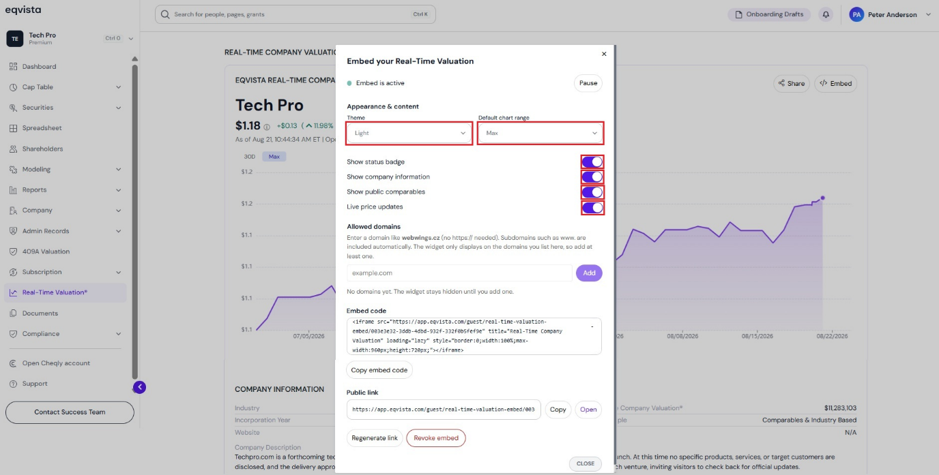Click Revoke embed button
Viewport: 939px width, 475px height.
pyautogui.click(x=436, y=438)
